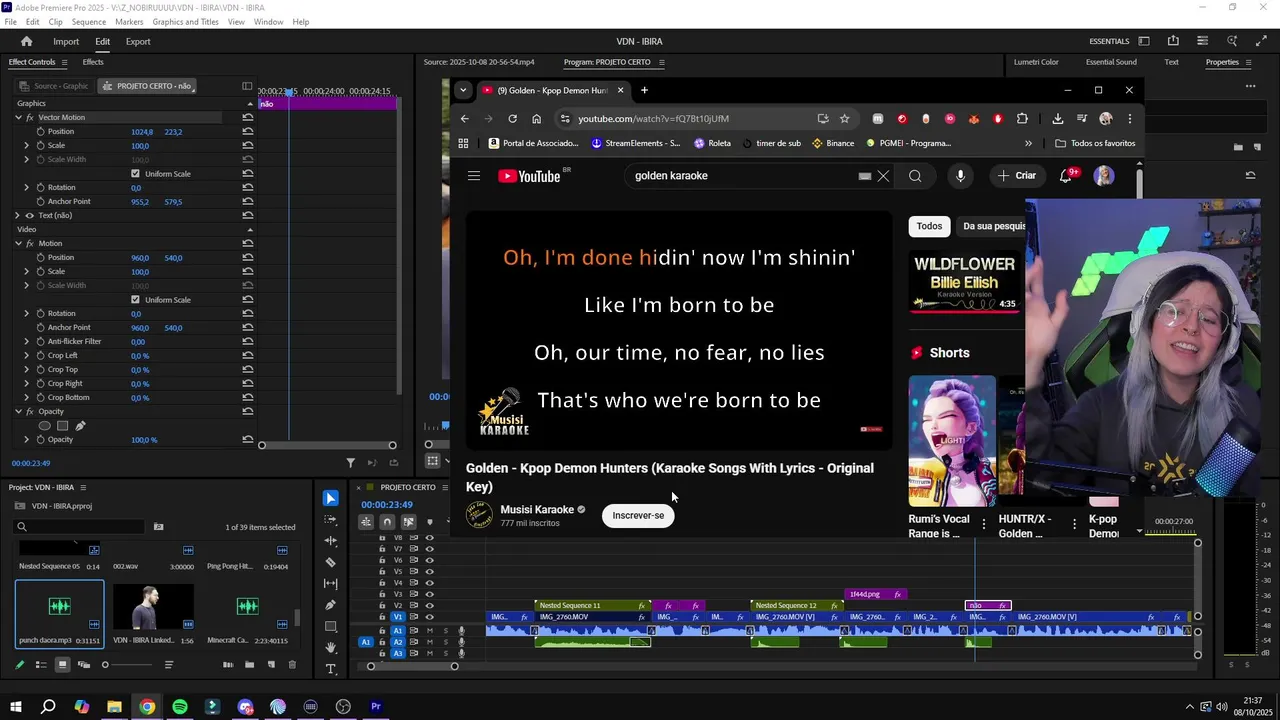Toggle Motion Uniform Scale checkbox

click(135, 300)
